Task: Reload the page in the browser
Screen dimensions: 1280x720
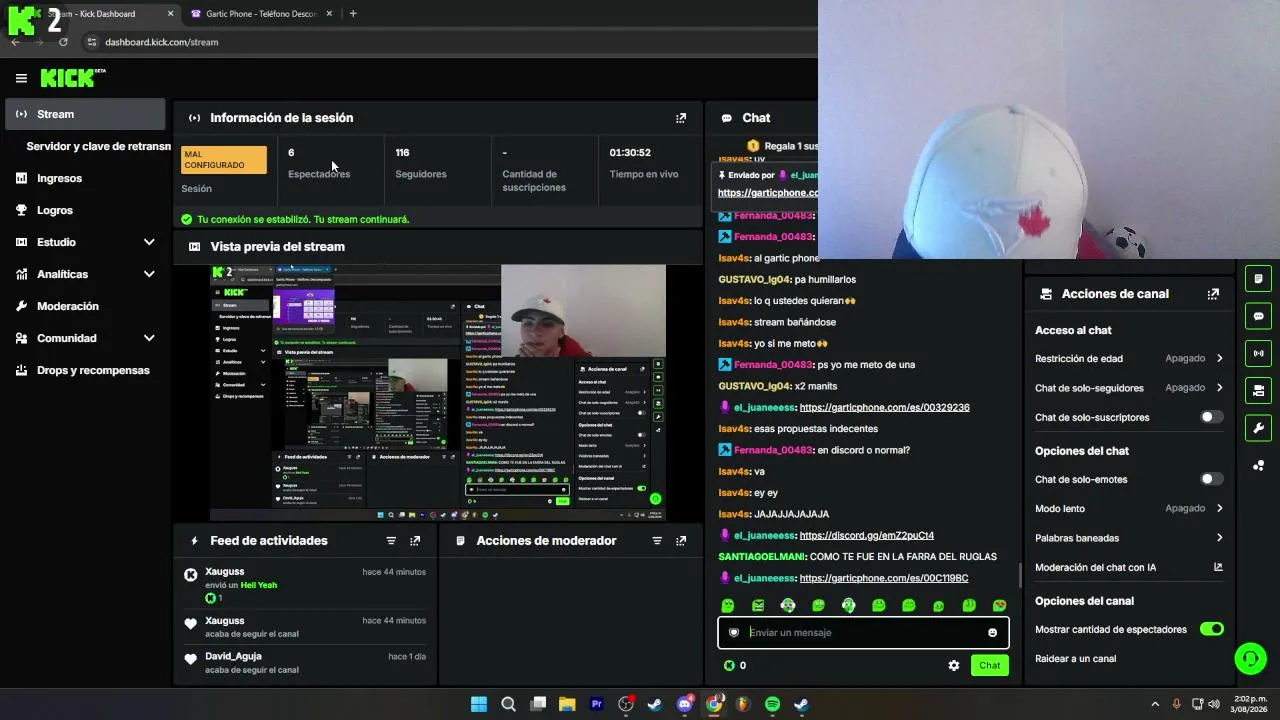Action: point(63,42)
